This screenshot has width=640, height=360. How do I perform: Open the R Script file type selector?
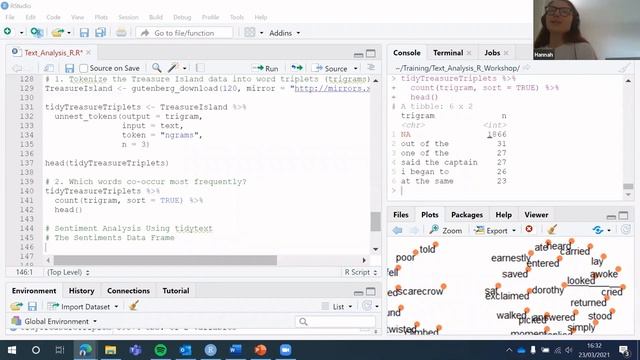pos(360,272)
